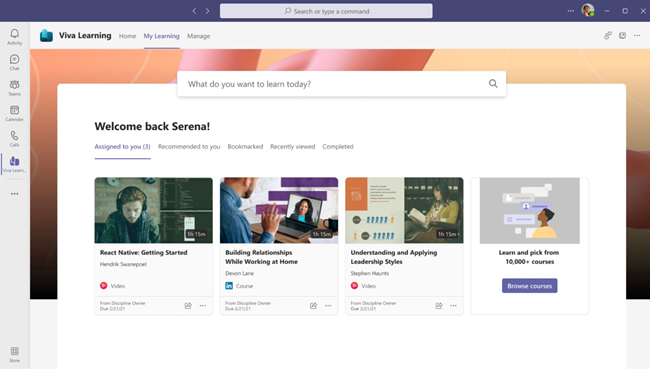This screenshot has height=369, width=650.
Task: Click What do you want to learn field
Action: tap(342, 84)
